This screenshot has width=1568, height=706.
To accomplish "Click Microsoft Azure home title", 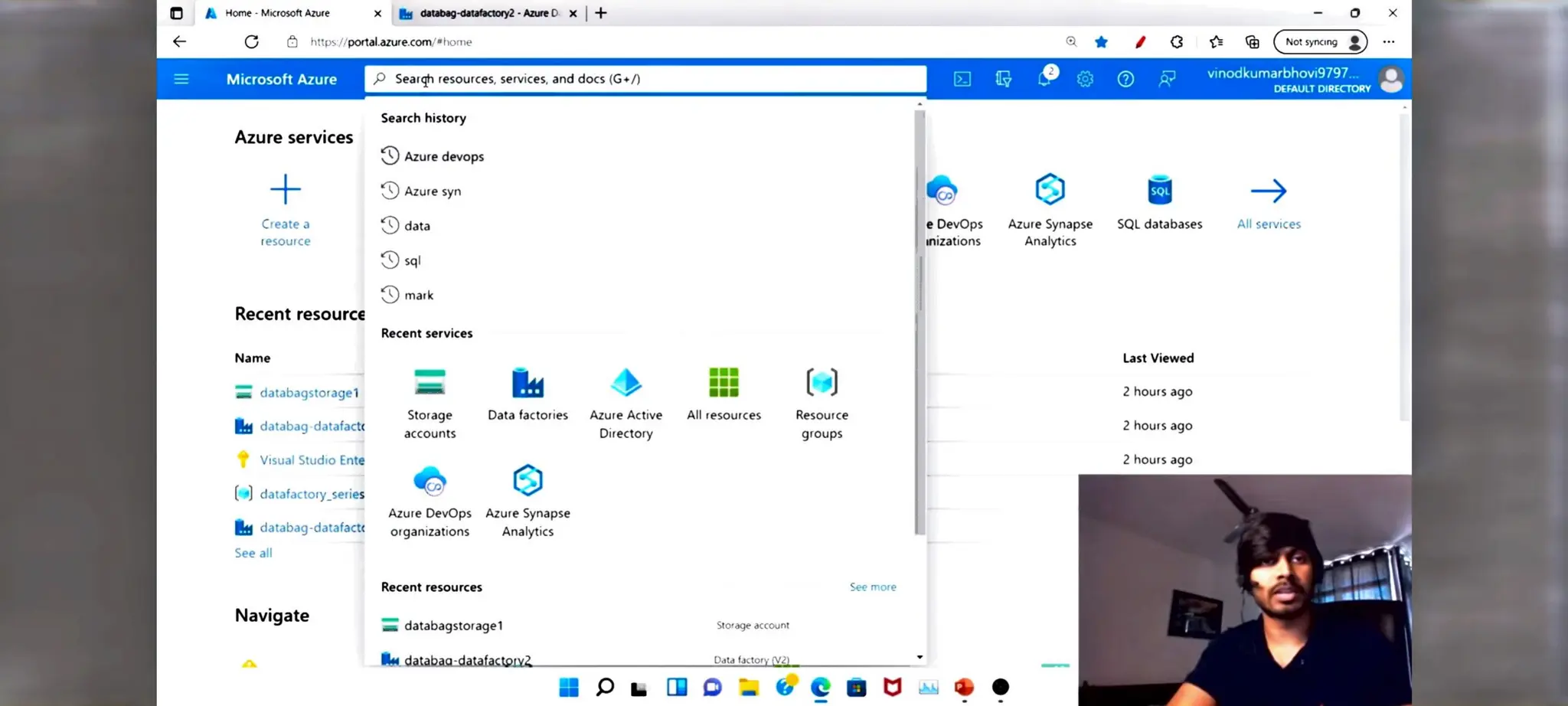I will [281, 79].
